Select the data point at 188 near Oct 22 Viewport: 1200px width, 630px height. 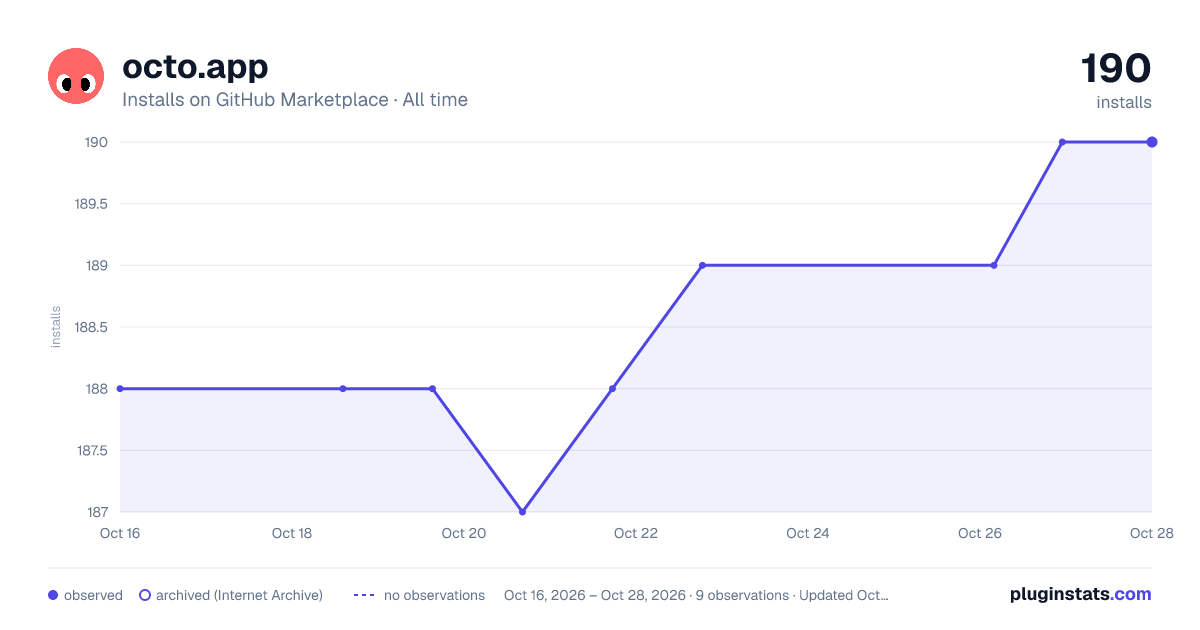(612, 389)
